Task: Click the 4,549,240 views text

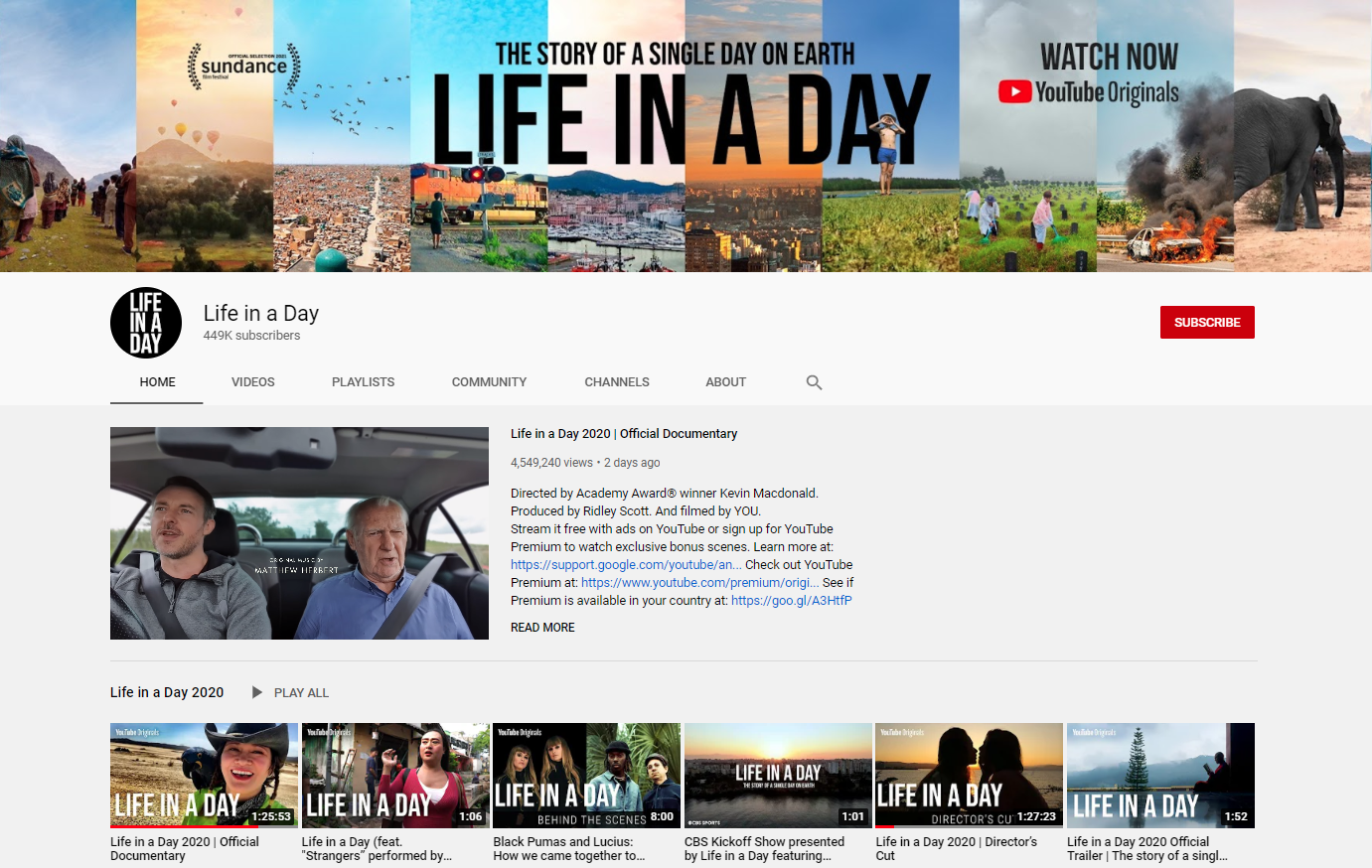Action: (551, 463)
